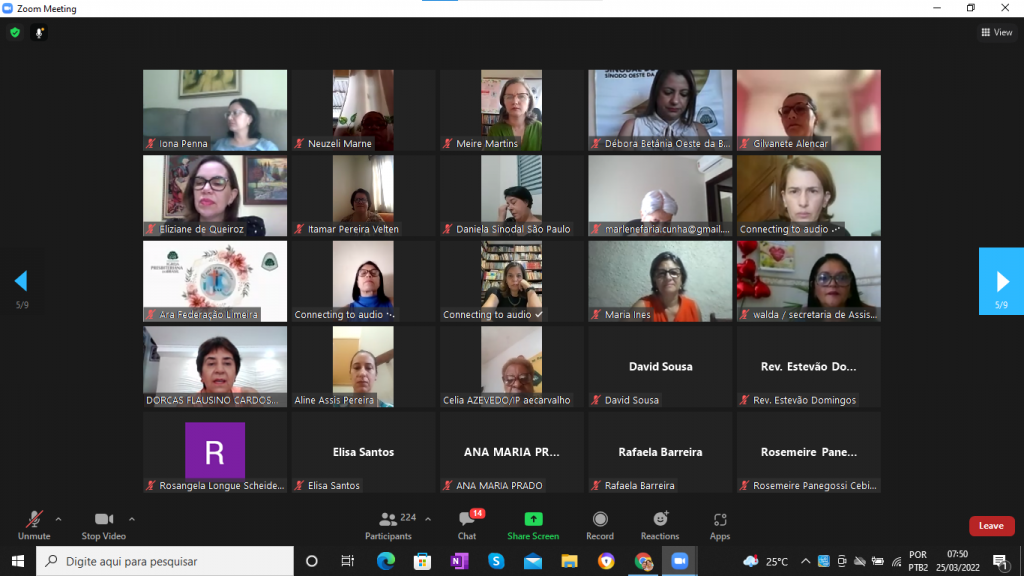Open Microsoft Edge from the taskbar
1024x576 pixels.
(386, 561)
